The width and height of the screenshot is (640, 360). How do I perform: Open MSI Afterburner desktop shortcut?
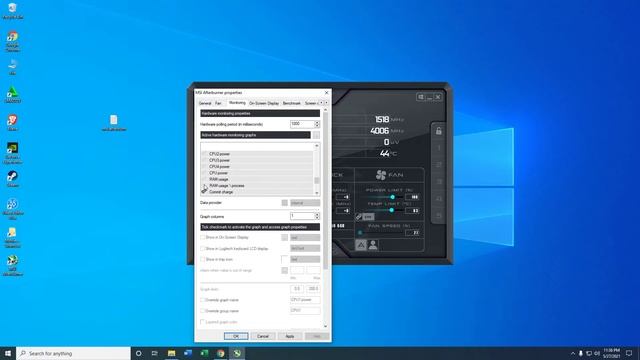12,265
